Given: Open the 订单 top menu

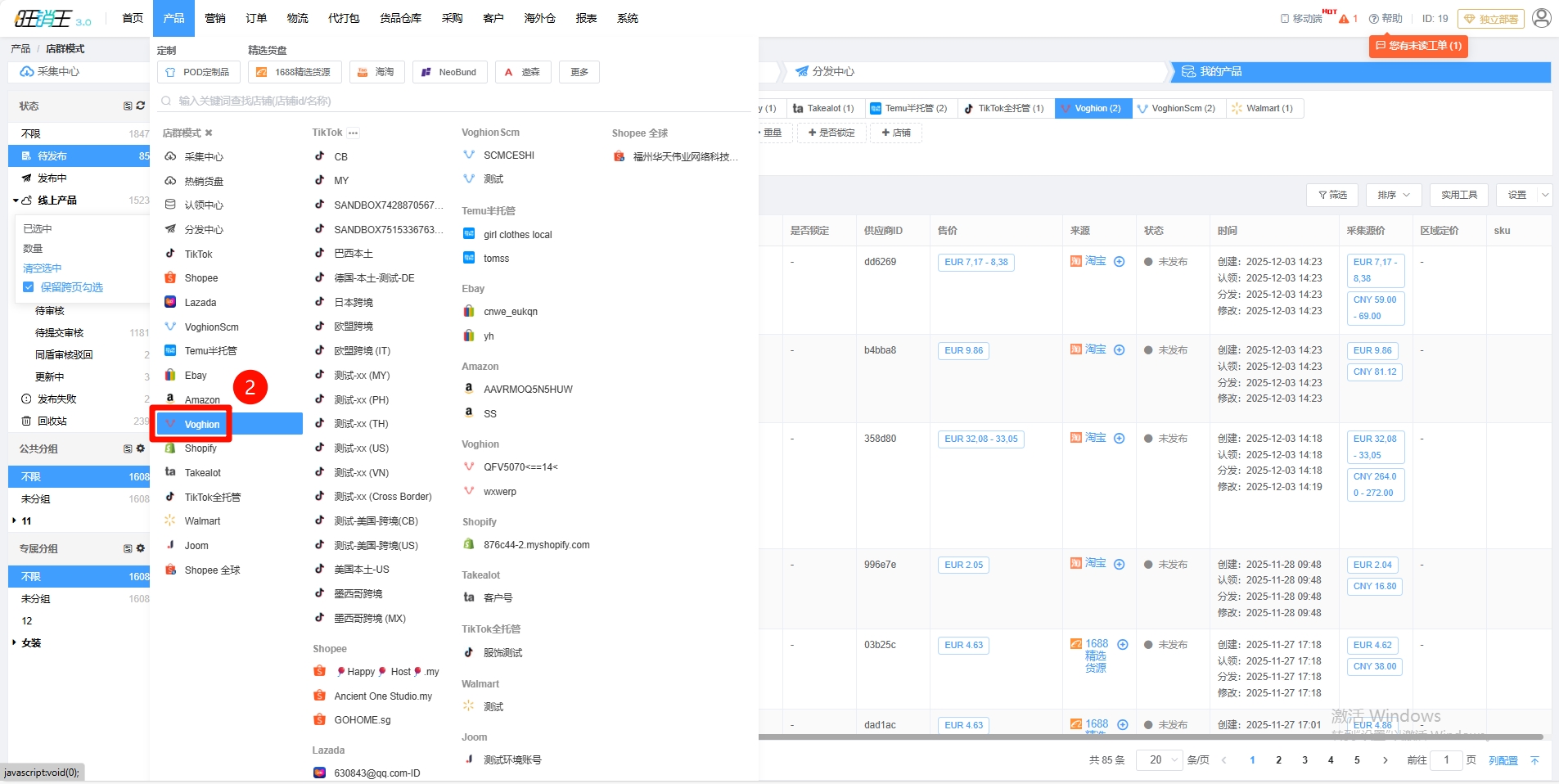Looking at the screenshot, I should (x=256, y=18).
